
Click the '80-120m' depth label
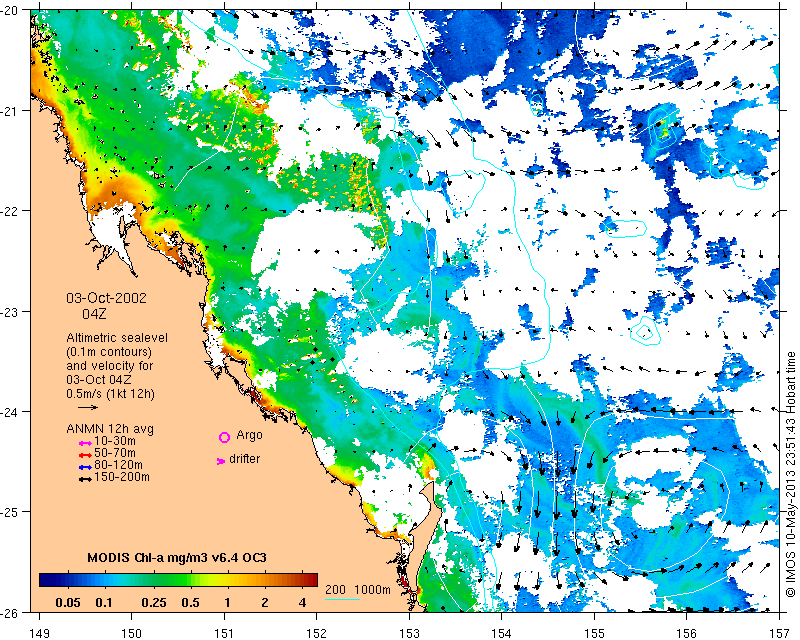click(118, 465)
